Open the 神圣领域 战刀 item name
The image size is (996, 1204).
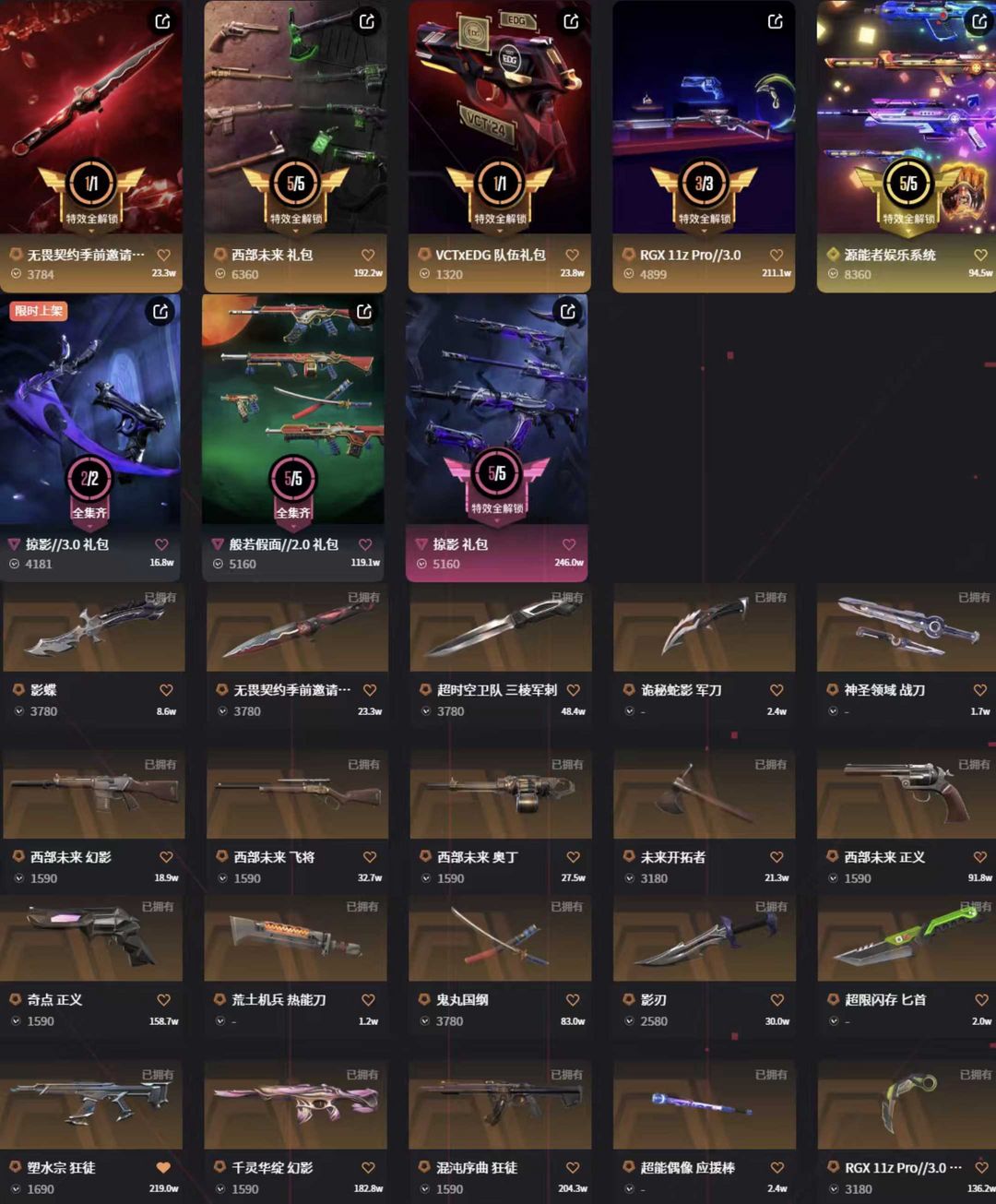click(884, 689)
